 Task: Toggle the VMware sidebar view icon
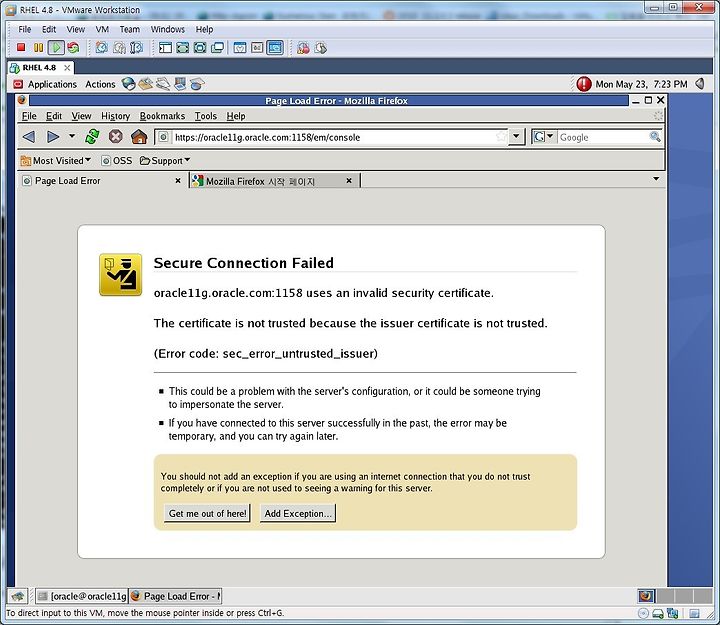pyautogui.click(x=165, y=47)
